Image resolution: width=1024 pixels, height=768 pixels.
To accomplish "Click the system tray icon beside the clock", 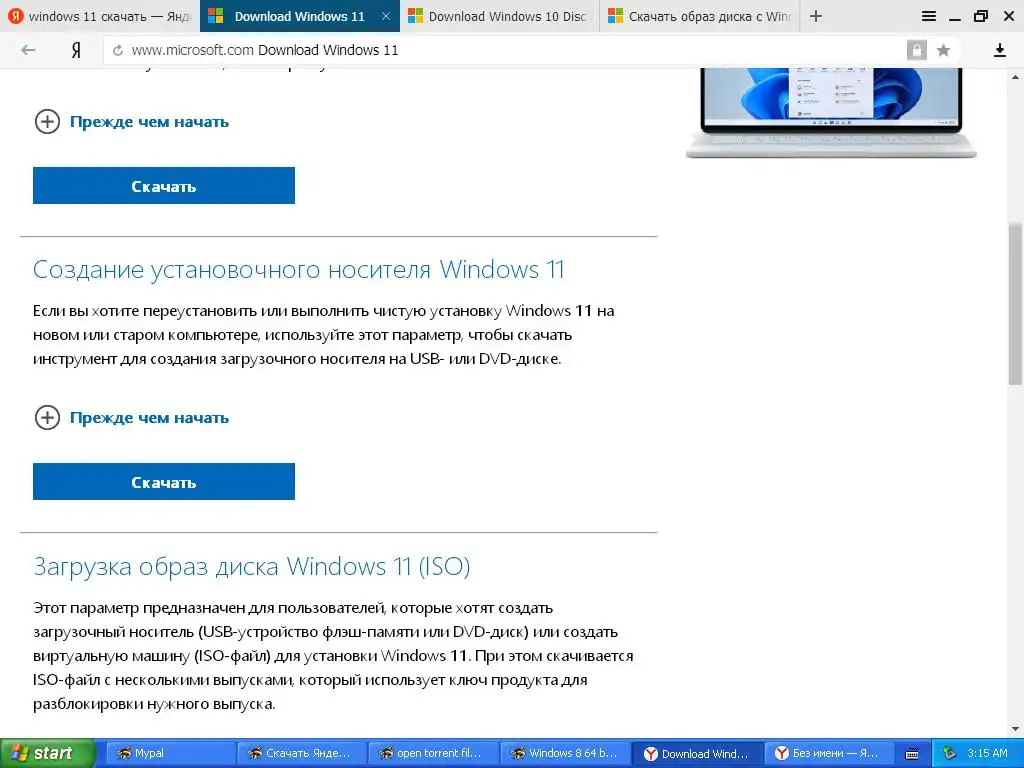I will [950, 753].
